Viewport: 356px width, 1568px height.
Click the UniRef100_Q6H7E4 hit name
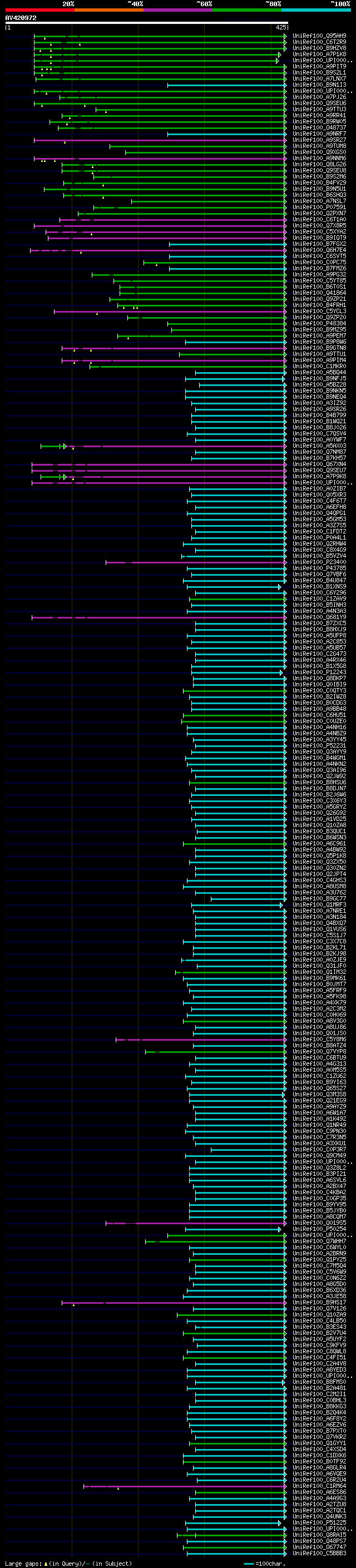tap(319, 250)
